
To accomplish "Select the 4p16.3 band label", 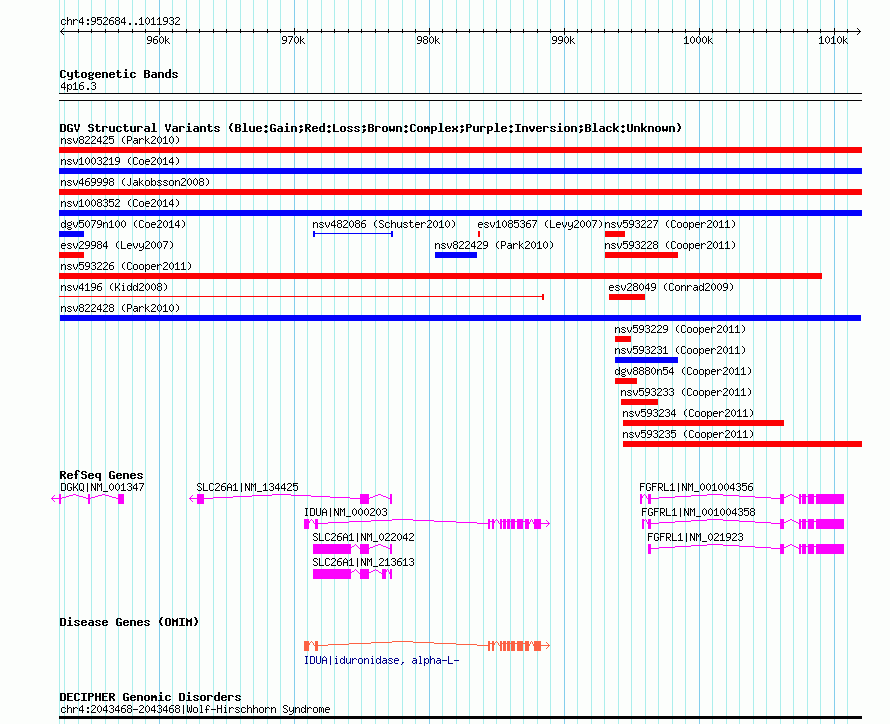I will click(78, 86).
